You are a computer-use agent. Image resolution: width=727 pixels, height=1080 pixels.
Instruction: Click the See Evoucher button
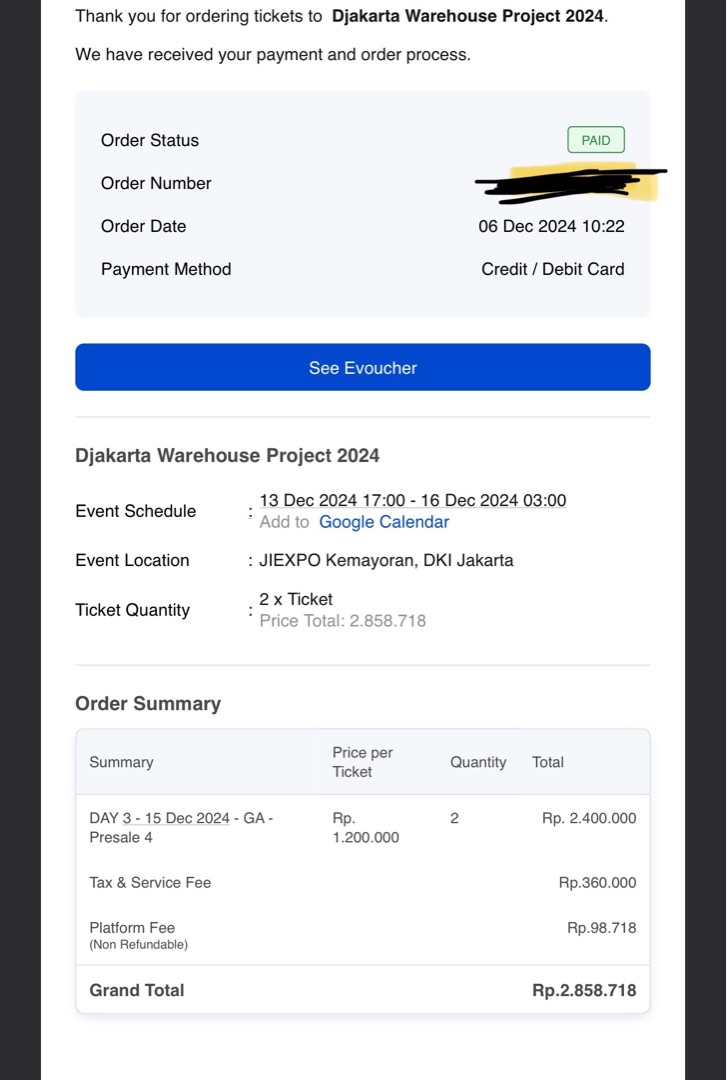362,367
